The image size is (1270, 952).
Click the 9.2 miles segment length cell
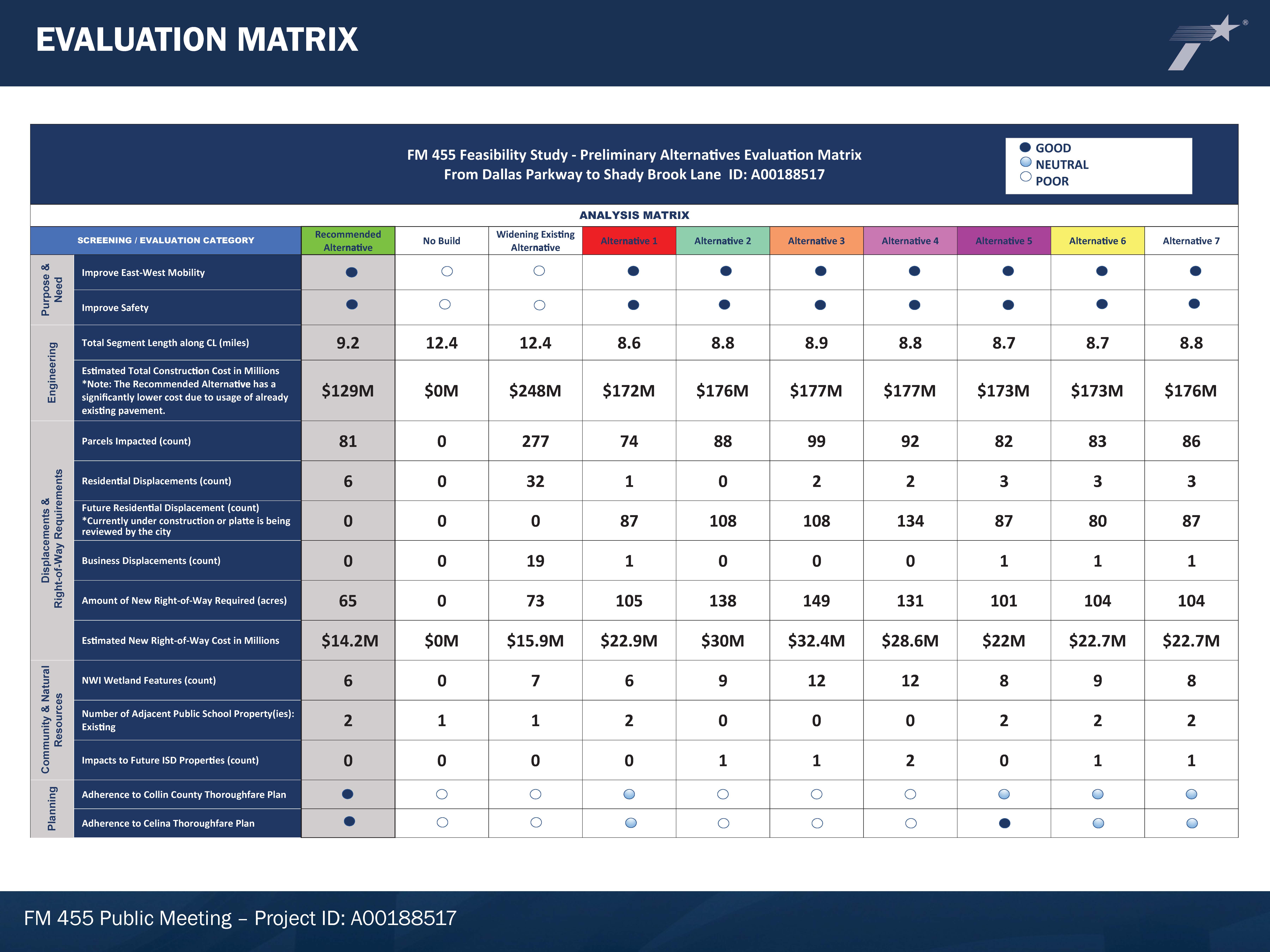[x=348, y=343]
